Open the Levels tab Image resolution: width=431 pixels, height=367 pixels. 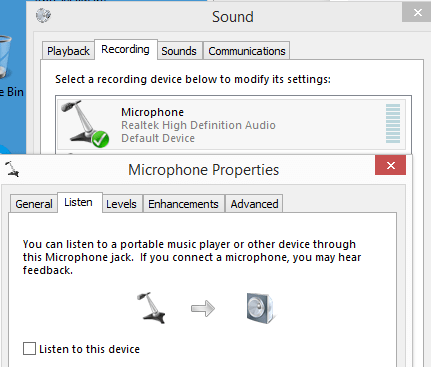121,204
